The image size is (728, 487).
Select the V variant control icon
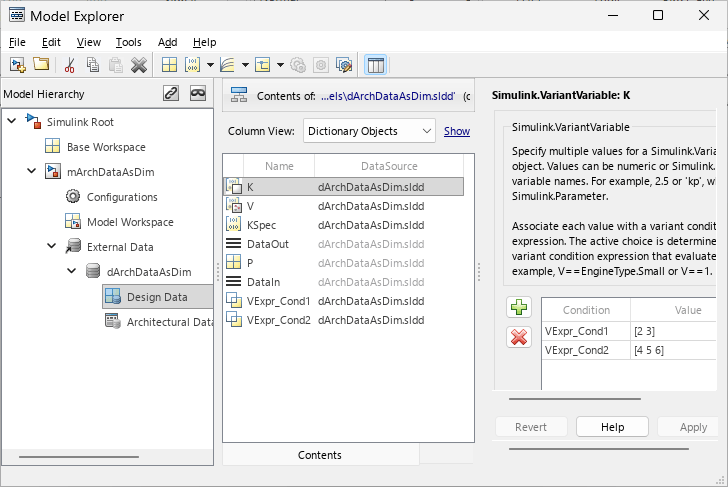click(234, 205)
